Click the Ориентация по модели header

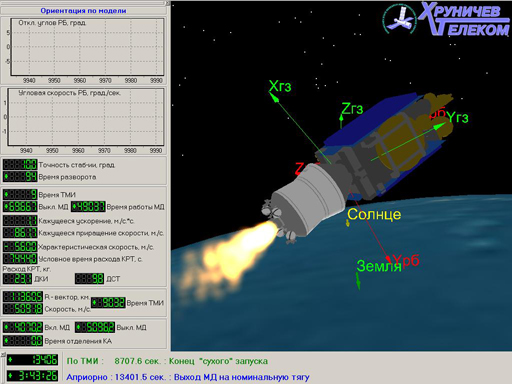[x=83, y=11]
